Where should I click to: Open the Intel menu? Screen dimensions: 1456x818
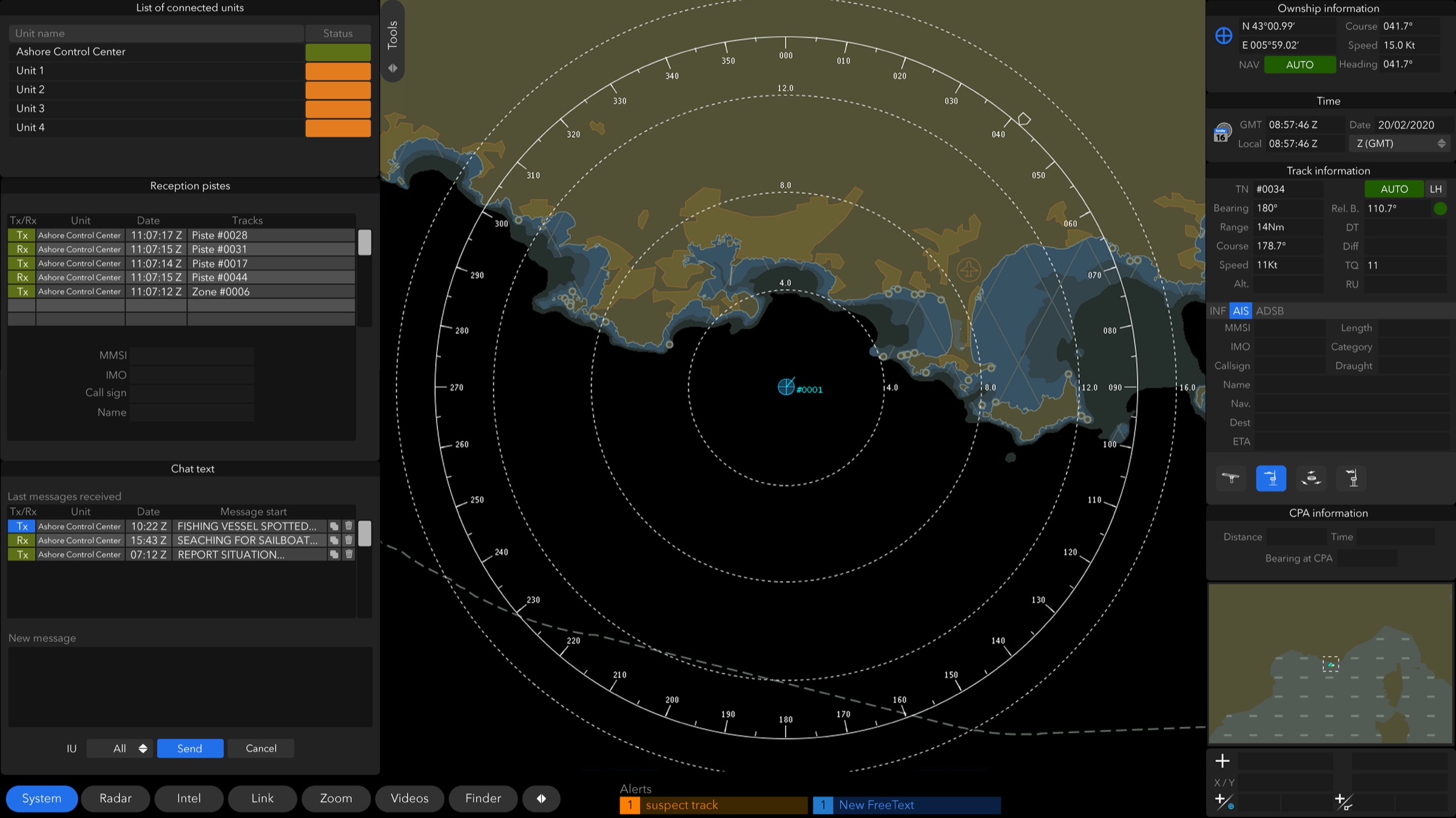(x=189, y=799)
